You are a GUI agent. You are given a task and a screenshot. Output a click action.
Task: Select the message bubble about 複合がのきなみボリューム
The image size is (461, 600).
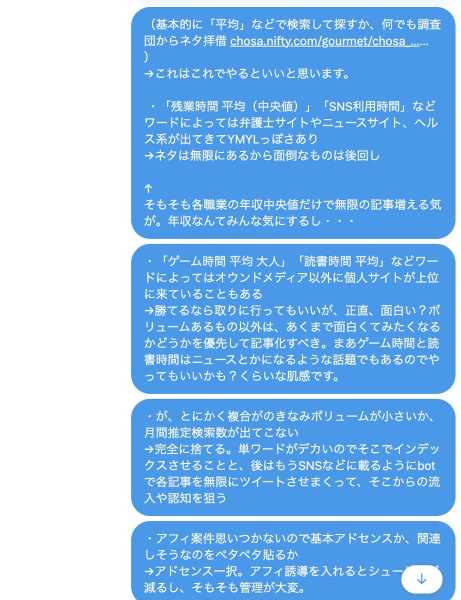coord(293,457)
